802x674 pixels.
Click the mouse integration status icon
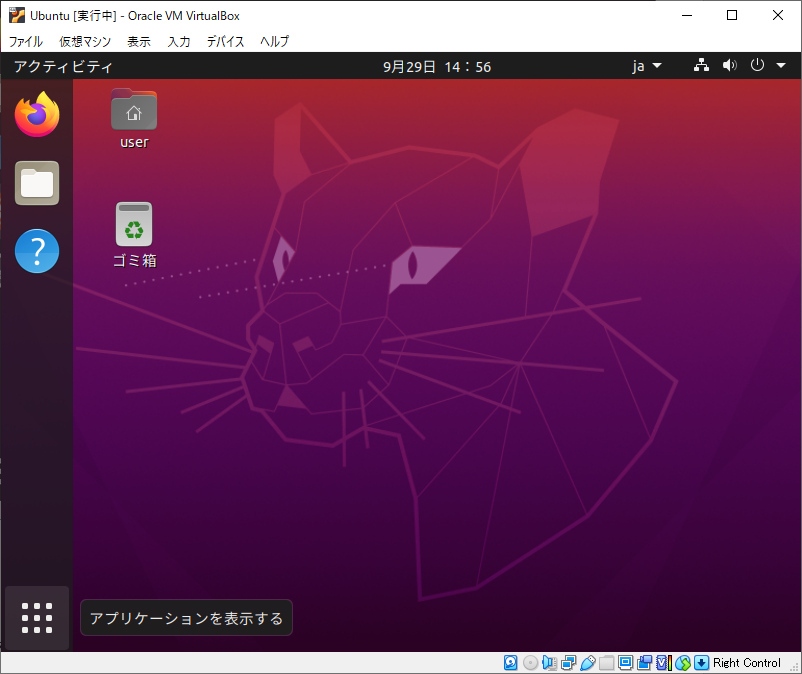[683, 663]
